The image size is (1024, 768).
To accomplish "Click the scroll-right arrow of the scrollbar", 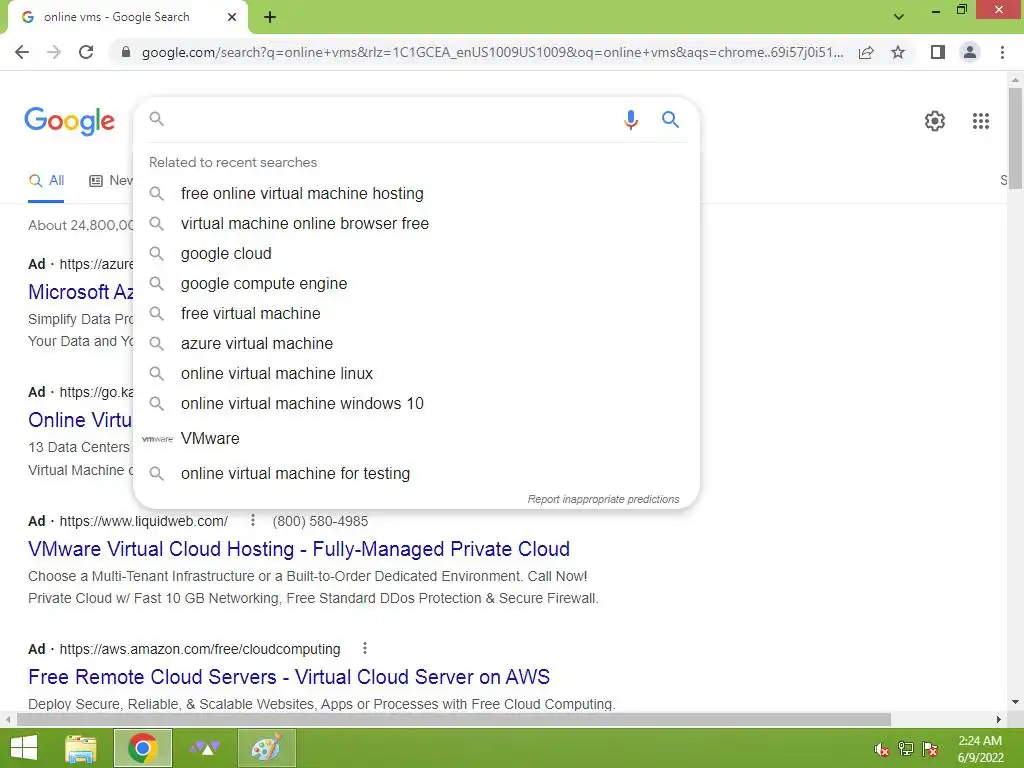I will click(999, 720).
